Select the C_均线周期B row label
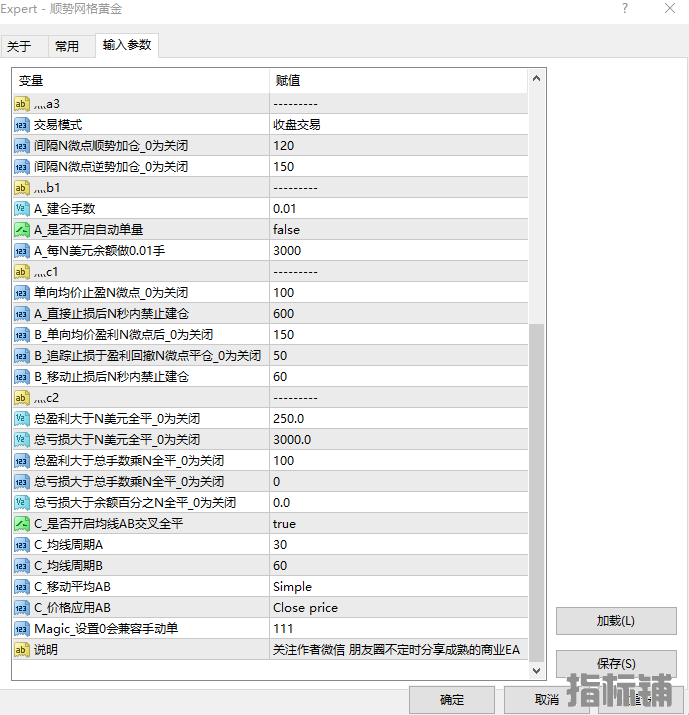 point(68,565)
